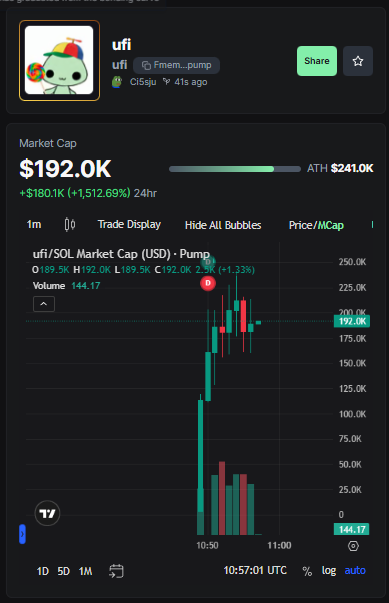Click the 192.0K current price label
This screenshot has height=603, width=389.
click(x=352, y=321)
